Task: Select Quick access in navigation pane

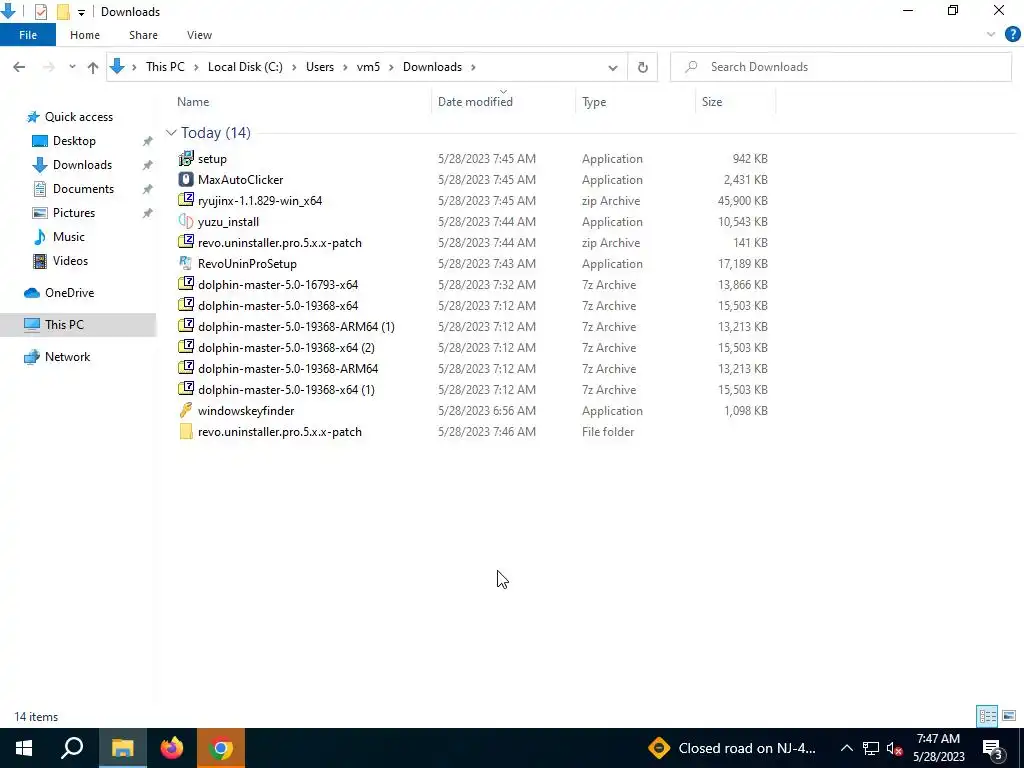Action: pos(78,117)
